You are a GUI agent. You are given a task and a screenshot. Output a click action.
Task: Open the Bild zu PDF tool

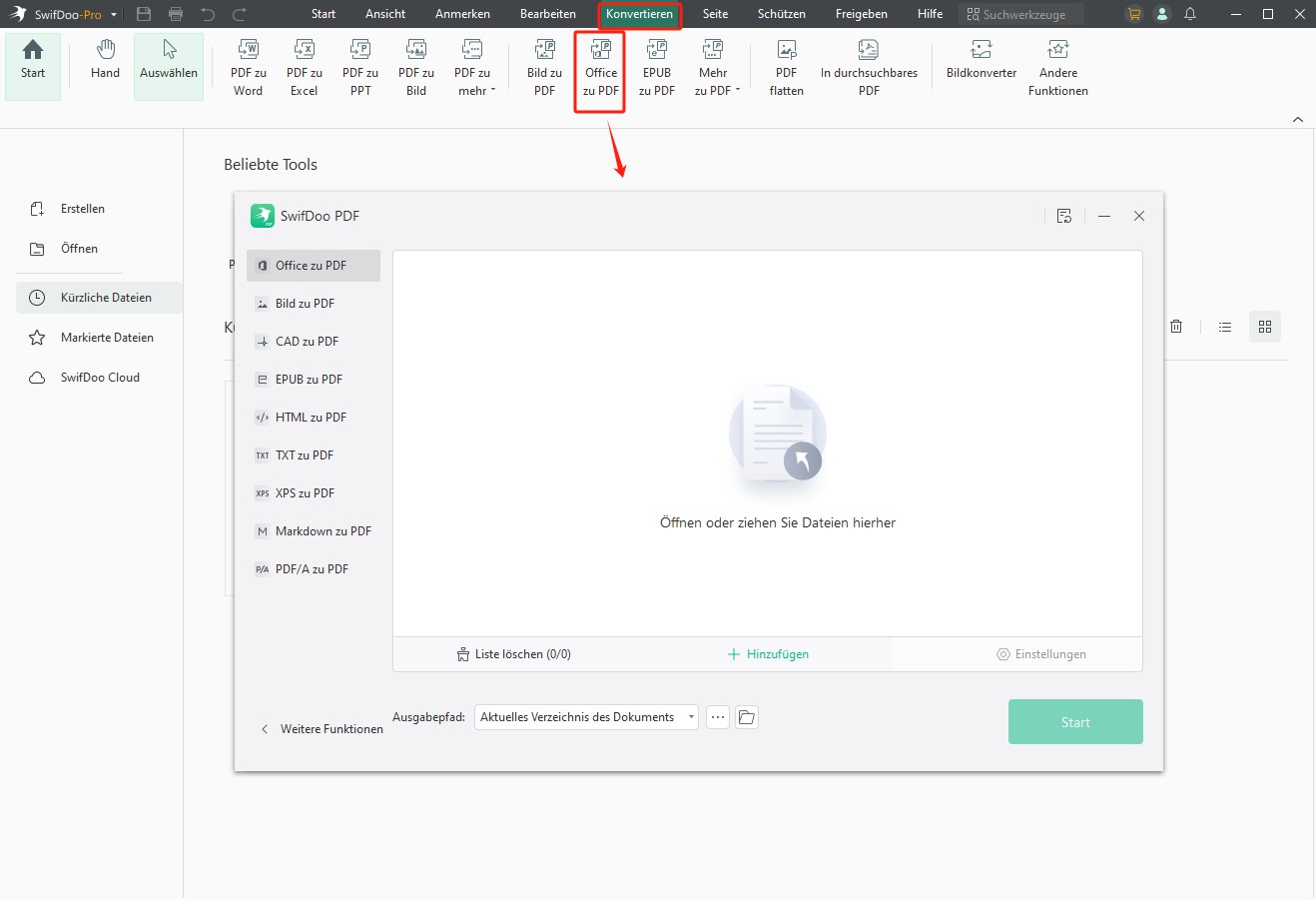pyautogui.click(x=545, y=68)
